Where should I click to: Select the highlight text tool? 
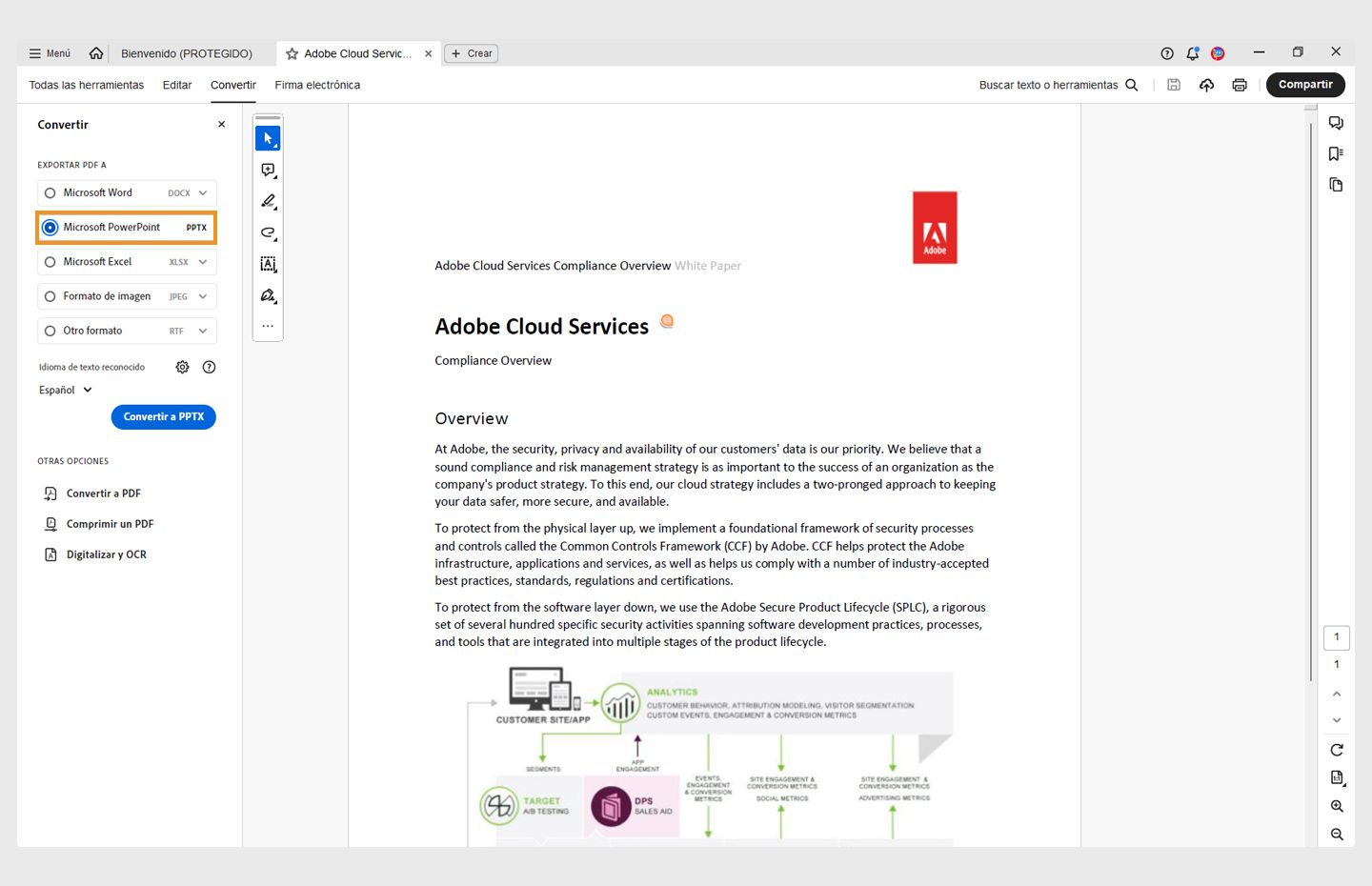click(x=268, y=201)
